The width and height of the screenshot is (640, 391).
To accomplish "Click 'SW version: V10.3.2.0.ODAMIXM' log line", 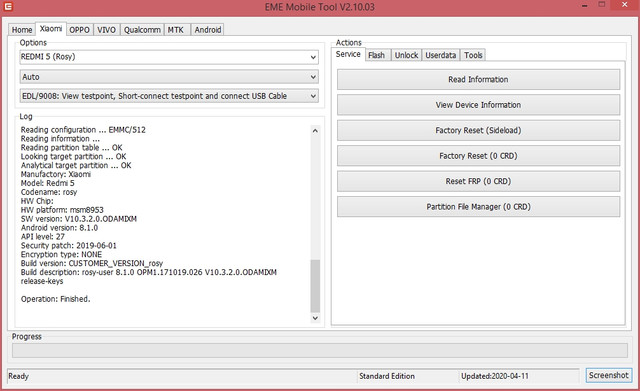I will [x=79, y=219].
